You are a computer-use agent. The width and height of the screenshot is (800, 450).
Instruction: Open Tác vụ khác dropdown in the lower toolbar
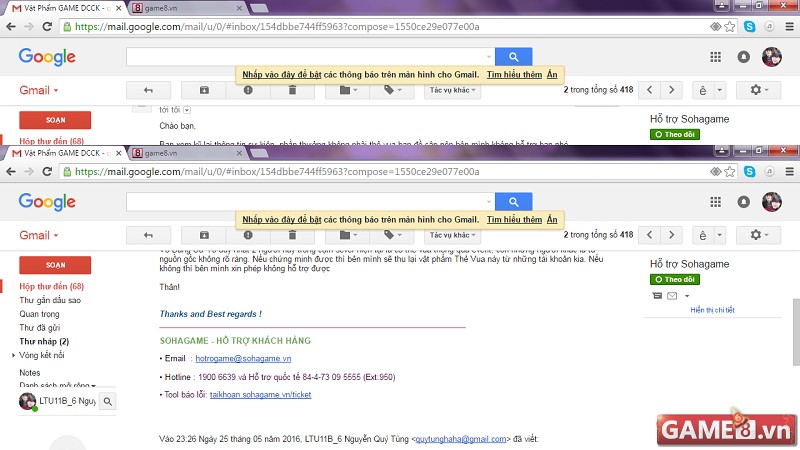tap(453, 235)
